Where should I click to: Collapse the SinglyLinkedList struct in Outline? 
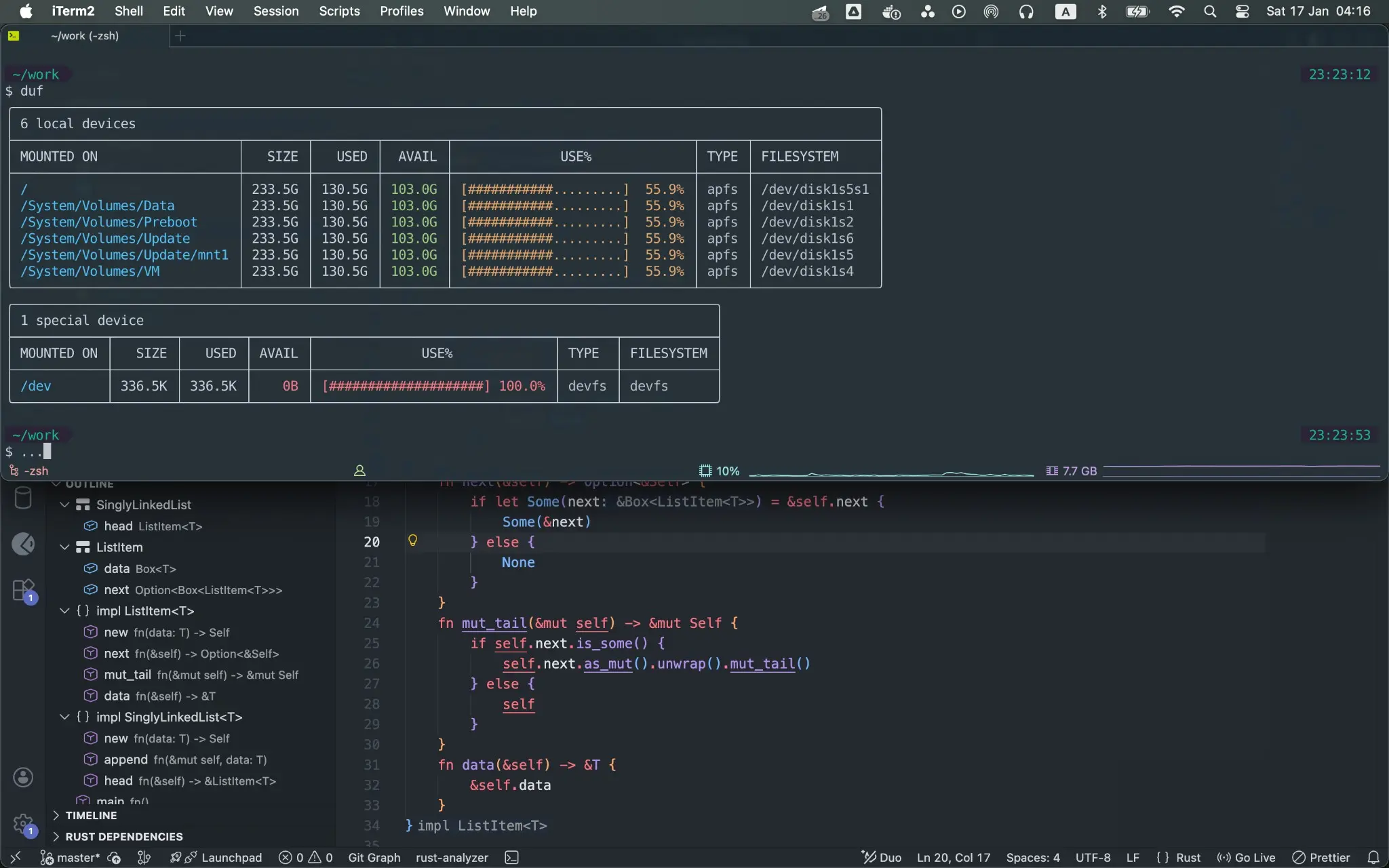coord(64,505)
